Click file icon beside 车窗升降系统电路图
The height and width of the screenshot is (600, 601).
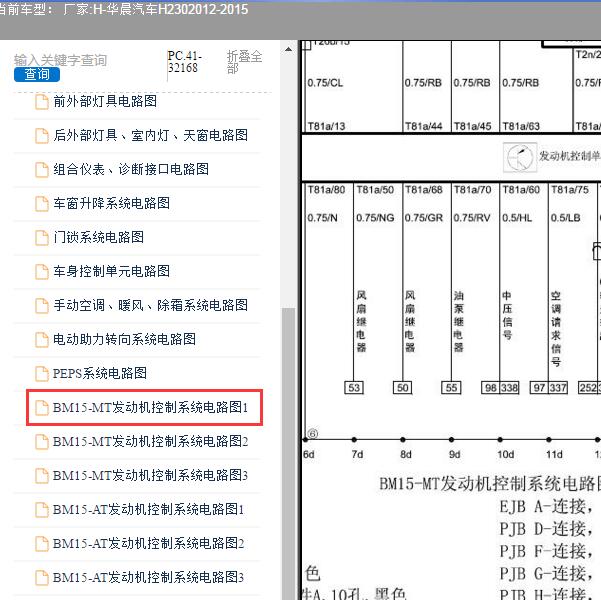coord(42,204)
